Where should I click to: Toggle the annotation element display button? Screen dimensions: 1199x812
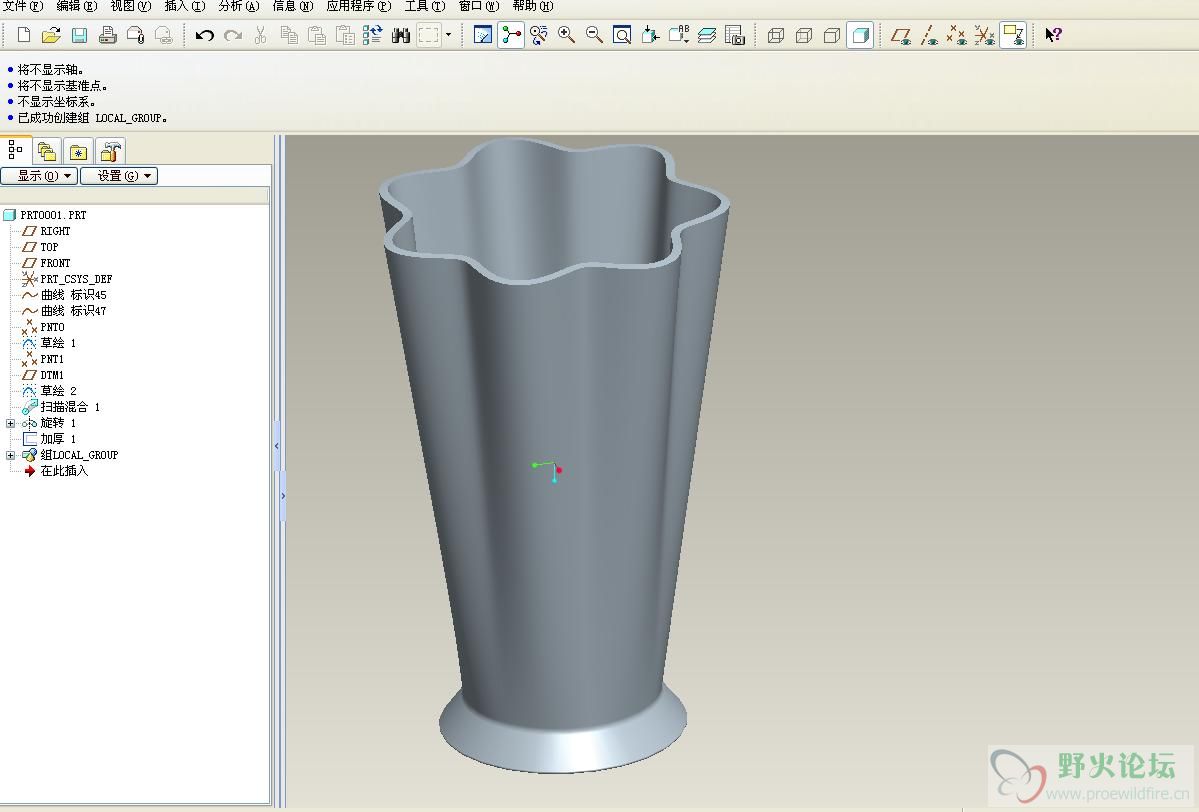tap(1013, 34)
